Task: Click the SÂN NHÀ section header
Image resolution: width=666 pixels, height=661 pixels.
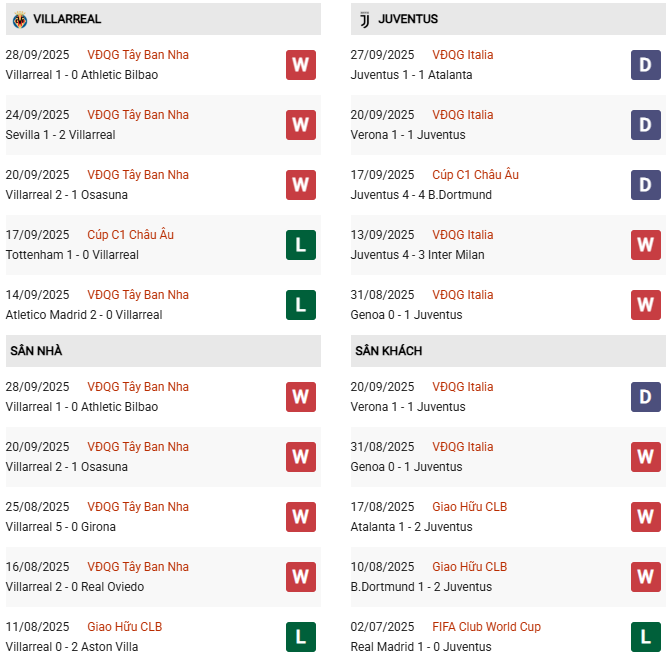Action: pos(36,351)
